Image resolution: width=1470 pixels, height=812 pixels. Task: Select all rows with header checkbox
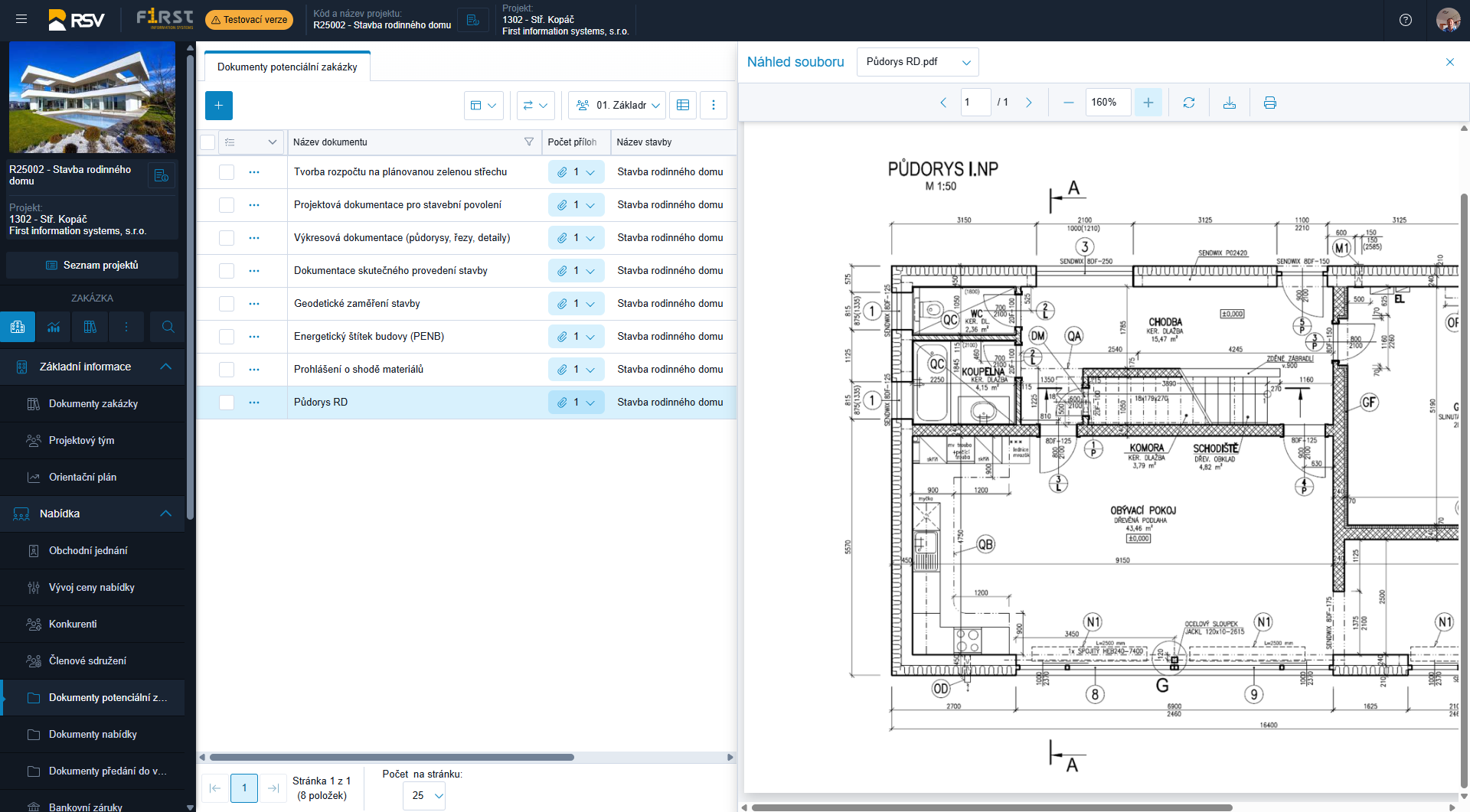pos(207,142)
